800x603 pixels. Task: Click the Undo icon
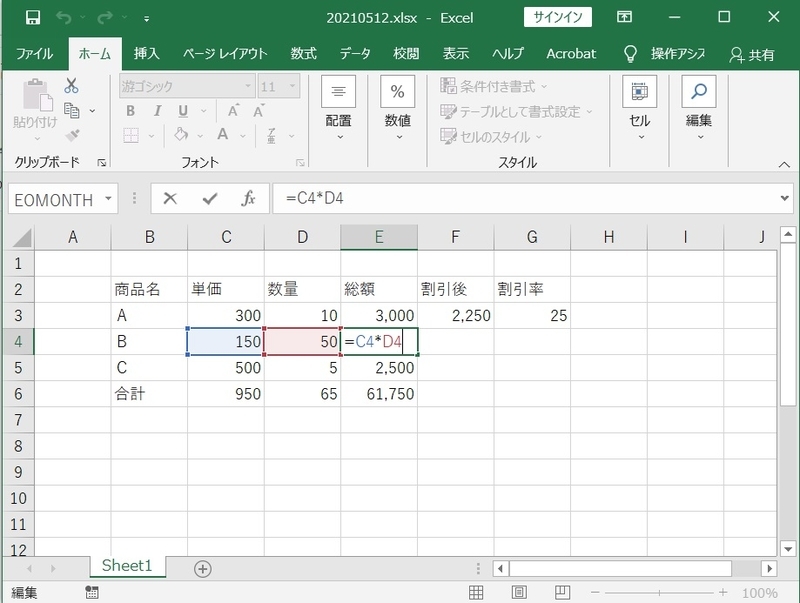pos(65,16)
